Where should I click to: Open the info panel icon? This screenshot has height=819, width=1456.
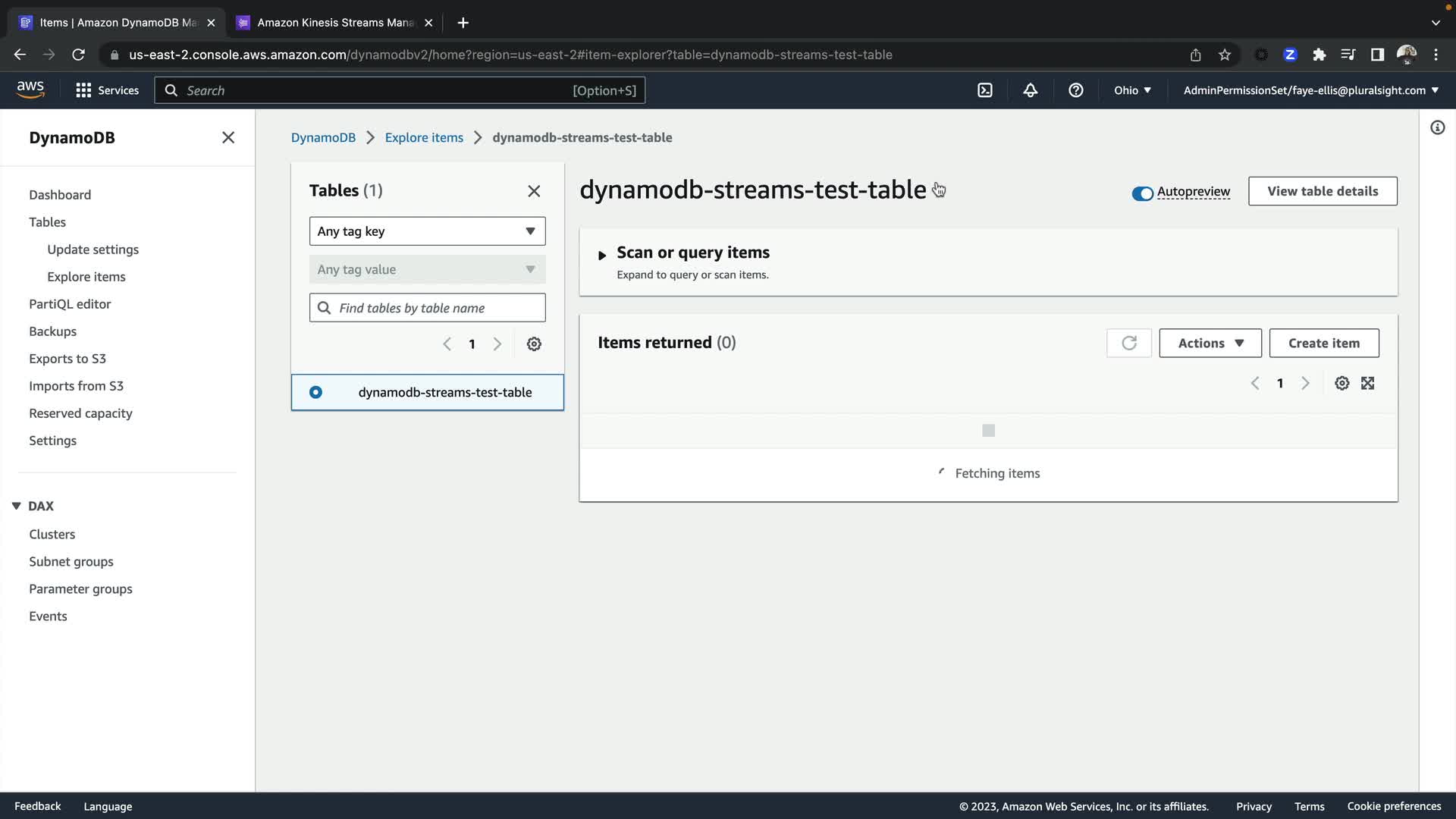(x=1437, y=127)
